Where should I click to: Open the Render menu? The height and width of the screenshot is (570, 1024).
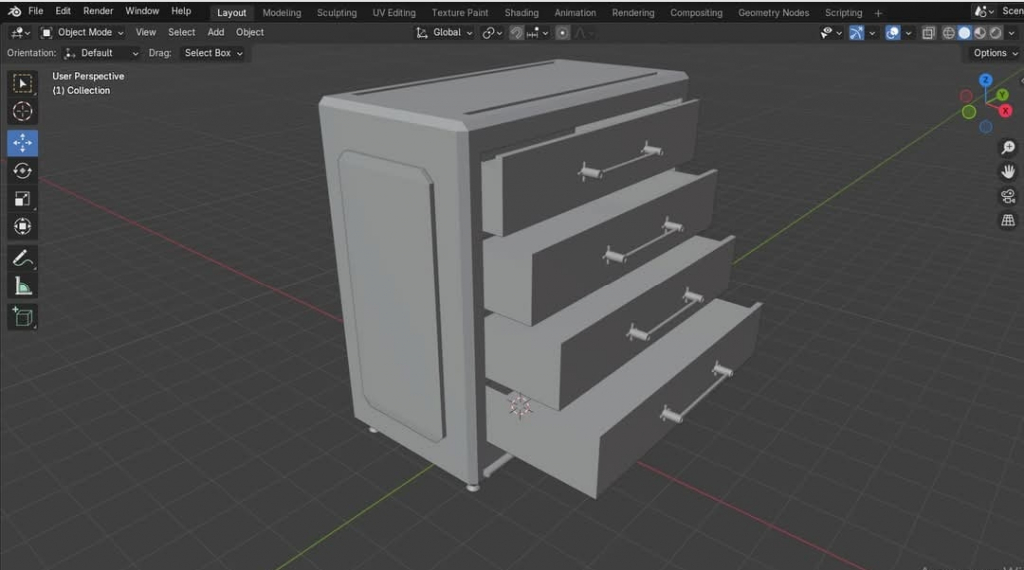(98, 11)
